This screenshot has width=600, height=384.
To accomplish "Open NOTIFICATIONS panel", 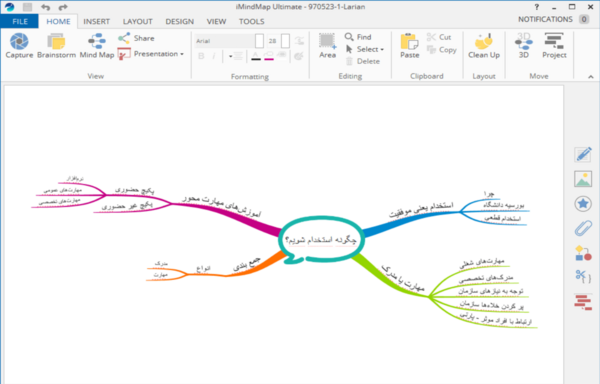I will click(545, 19).
